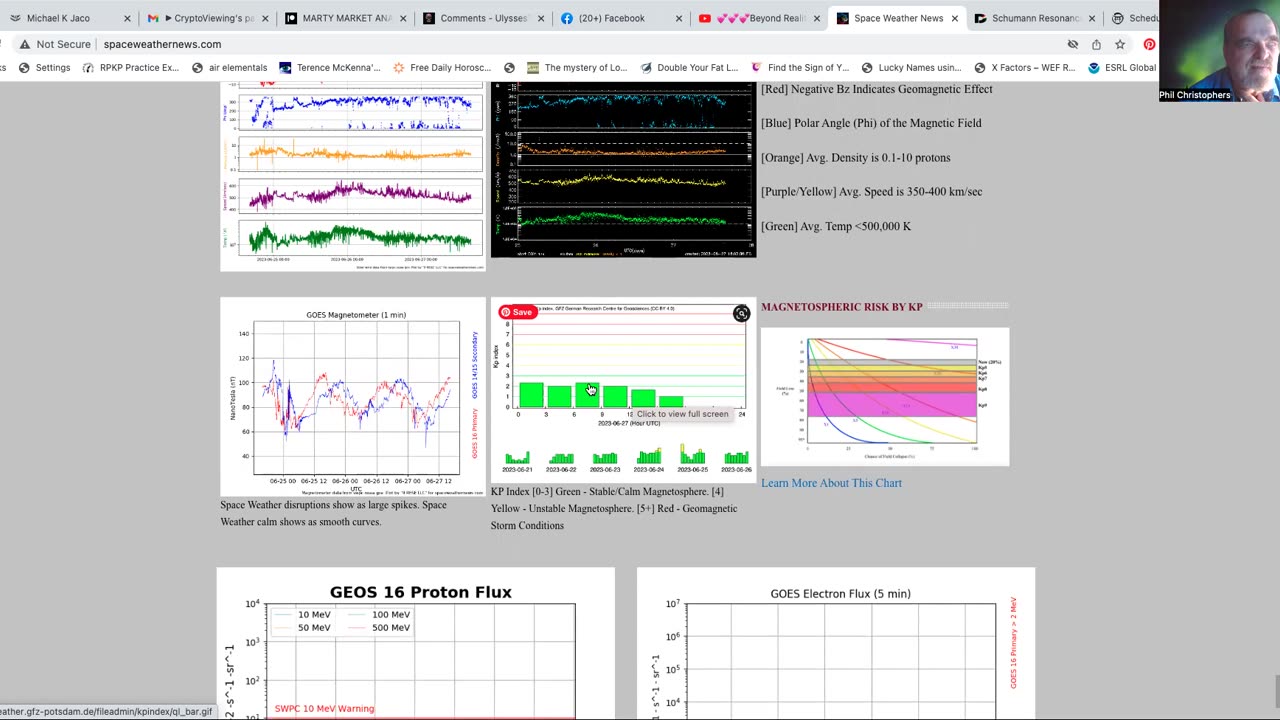The width and height of the screenshot is (1280, 720).
Task: Close the Facebook tab
Action: (678, 18)
